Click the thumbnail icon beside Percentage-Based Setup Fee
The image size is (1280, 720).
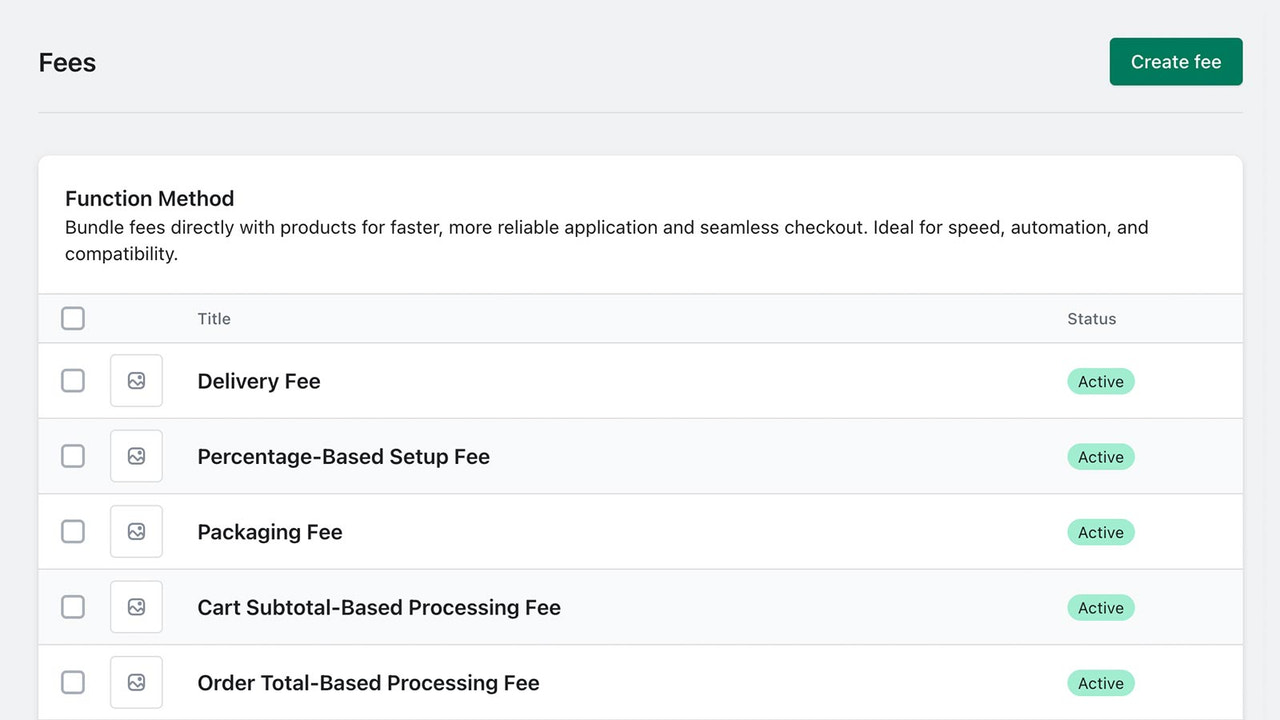(x=136, y=456)
